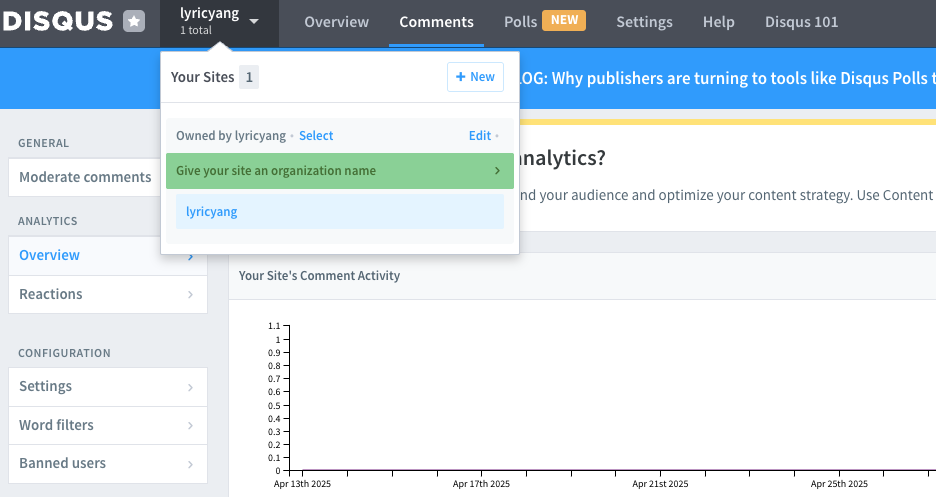This screenshot has width=936, height=497.
Task: Select the lyricyang site entry
Action: (x=340, y=212)
